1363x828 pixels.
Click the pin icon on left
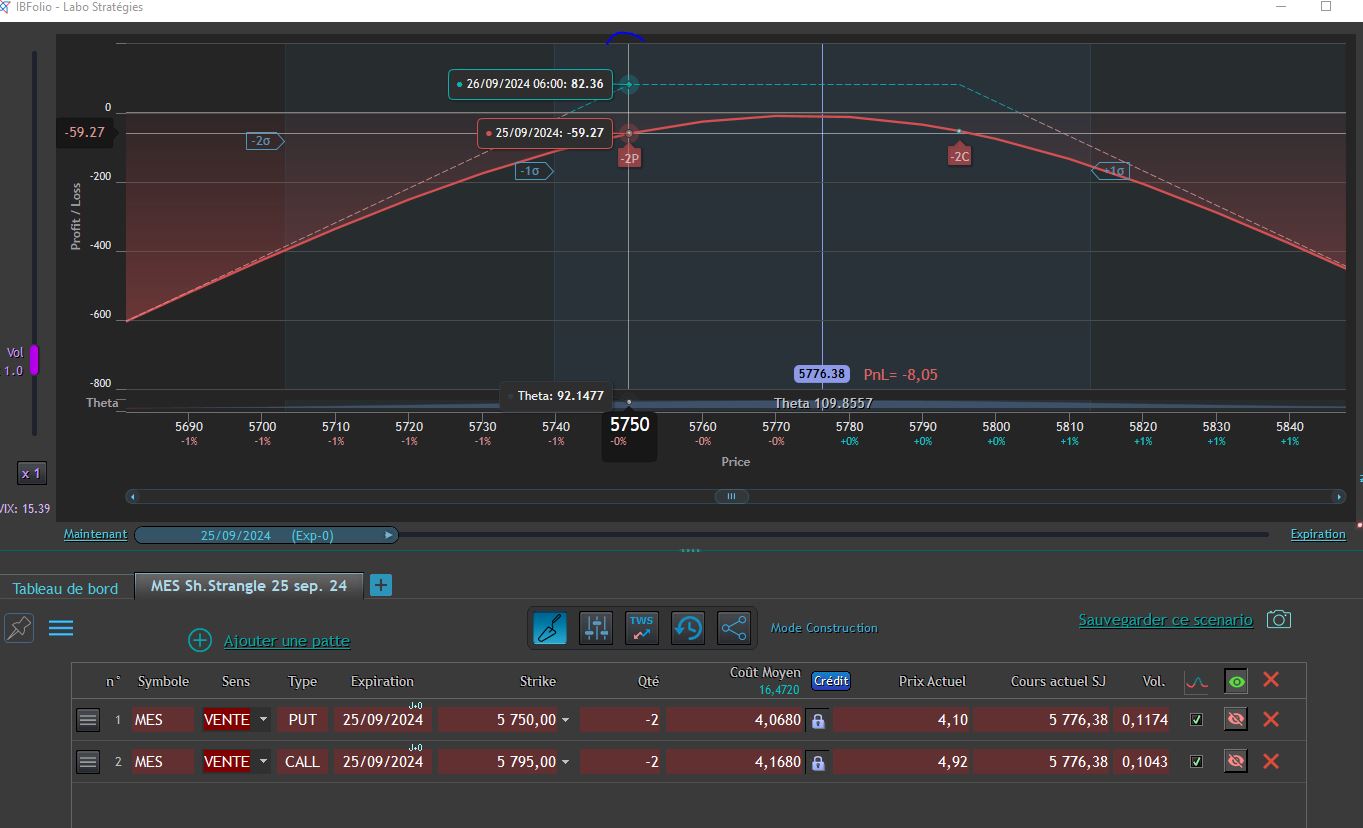19,628
